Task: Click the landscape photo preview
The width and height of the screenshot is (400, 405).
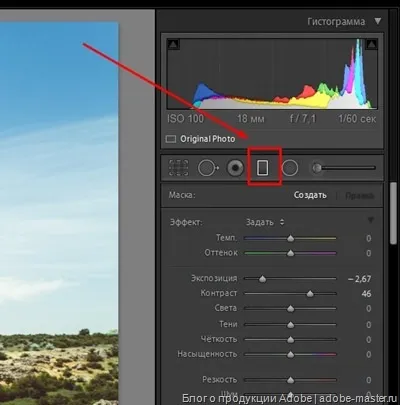Action: click(59, 213)
